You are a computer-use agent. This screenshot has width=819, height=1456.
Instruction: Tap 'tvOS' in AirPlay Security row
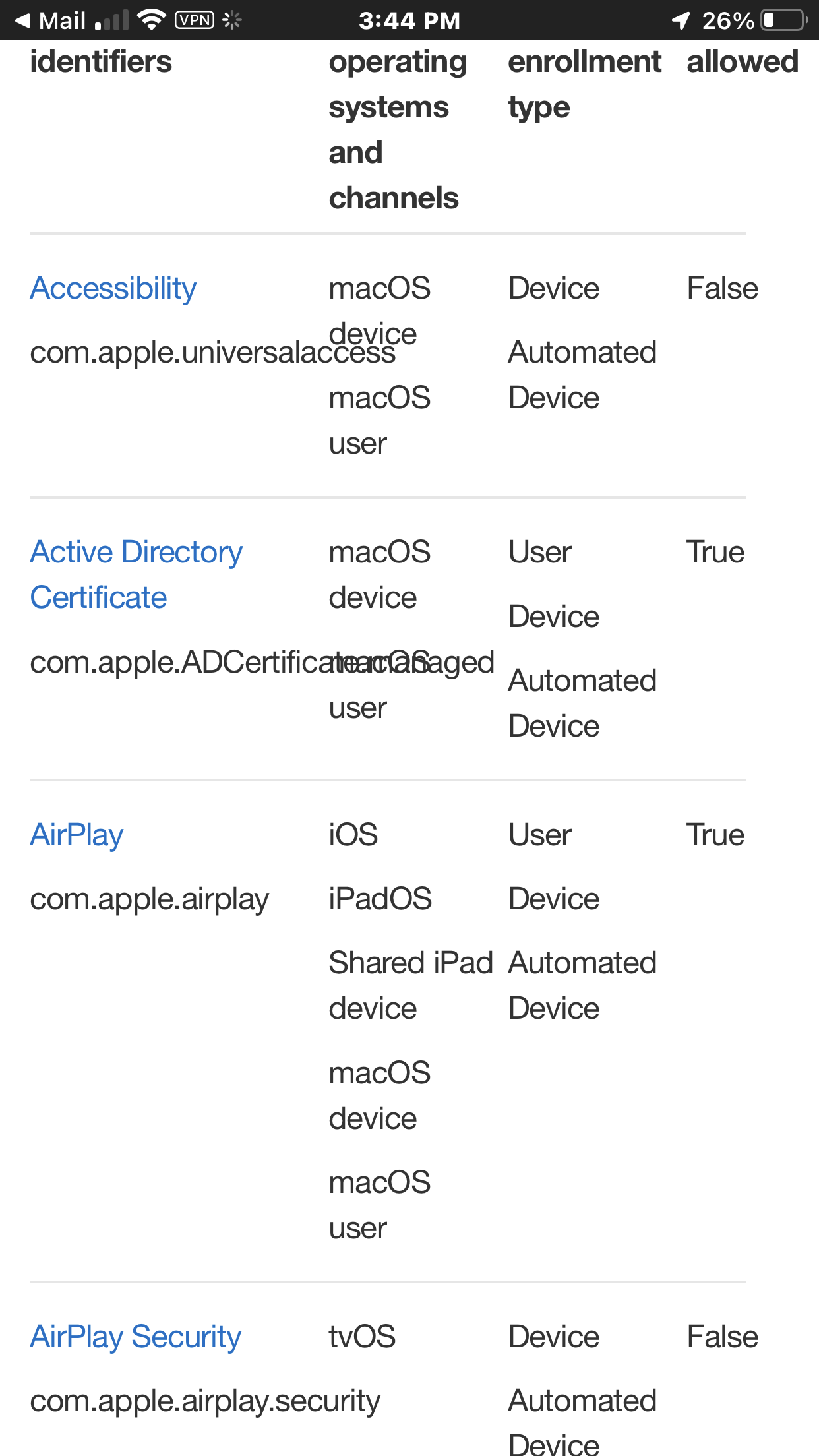[x=362, y=1337]
